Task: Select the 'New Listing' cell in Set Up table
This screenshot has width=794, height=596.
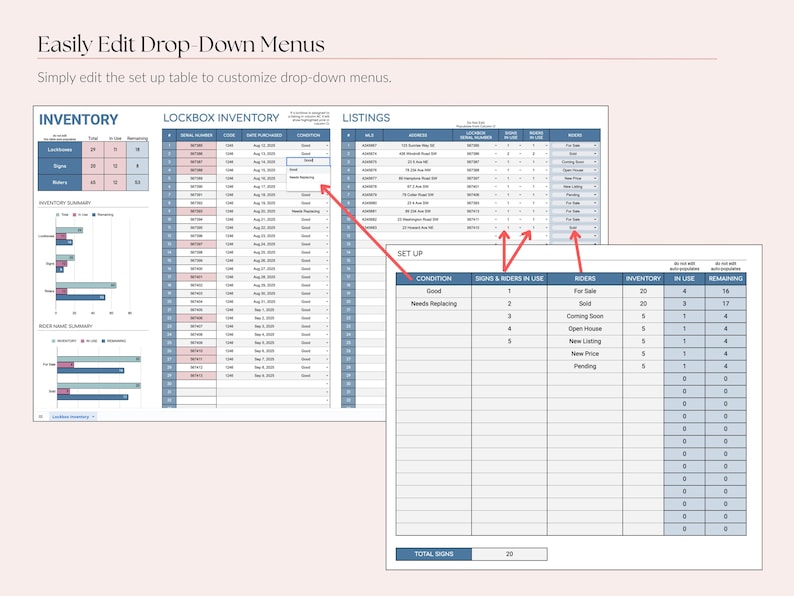Action: (585, 341)
